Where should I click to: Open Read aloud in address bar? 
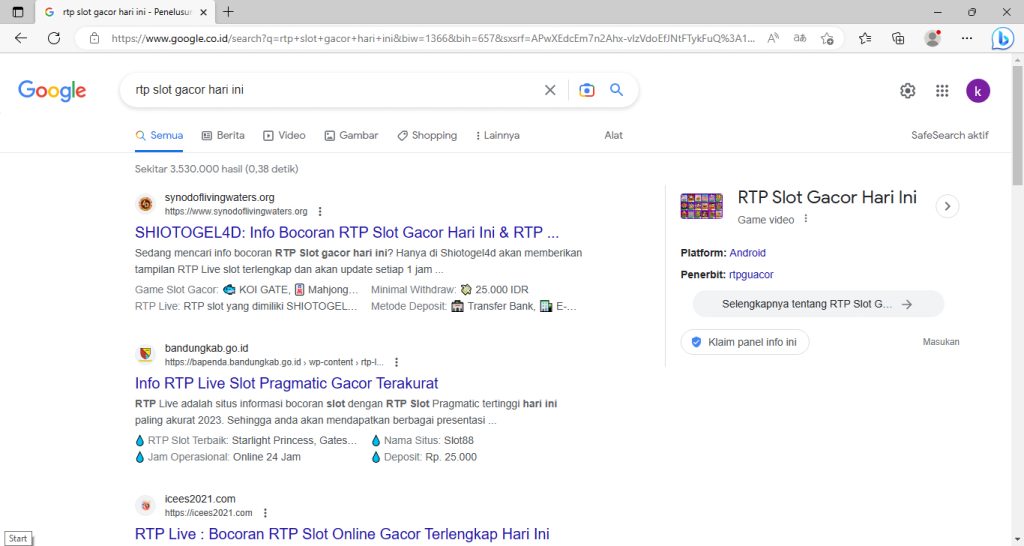point(773,39)
